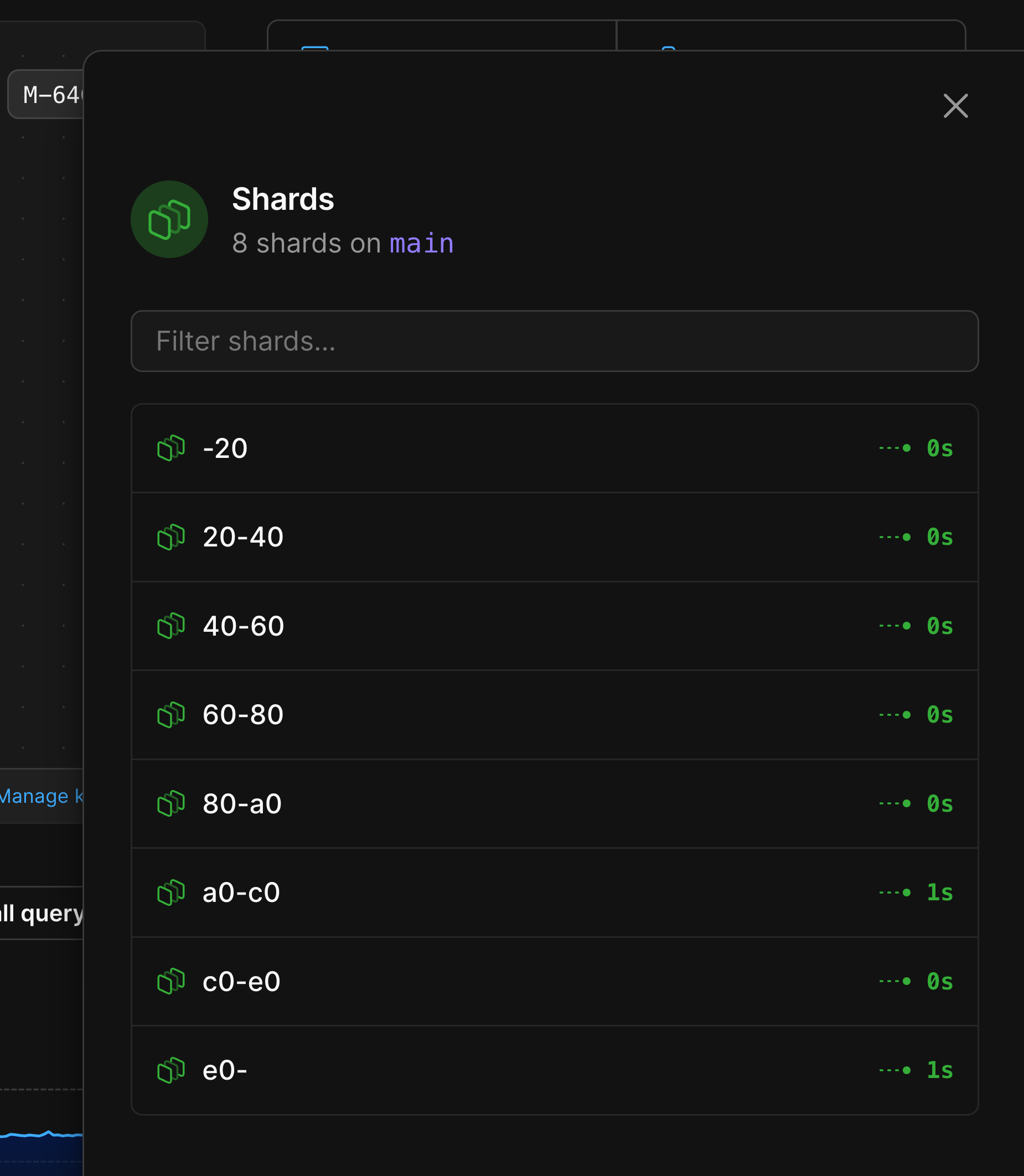Open the -20 shard entry

tap(514, 449)
